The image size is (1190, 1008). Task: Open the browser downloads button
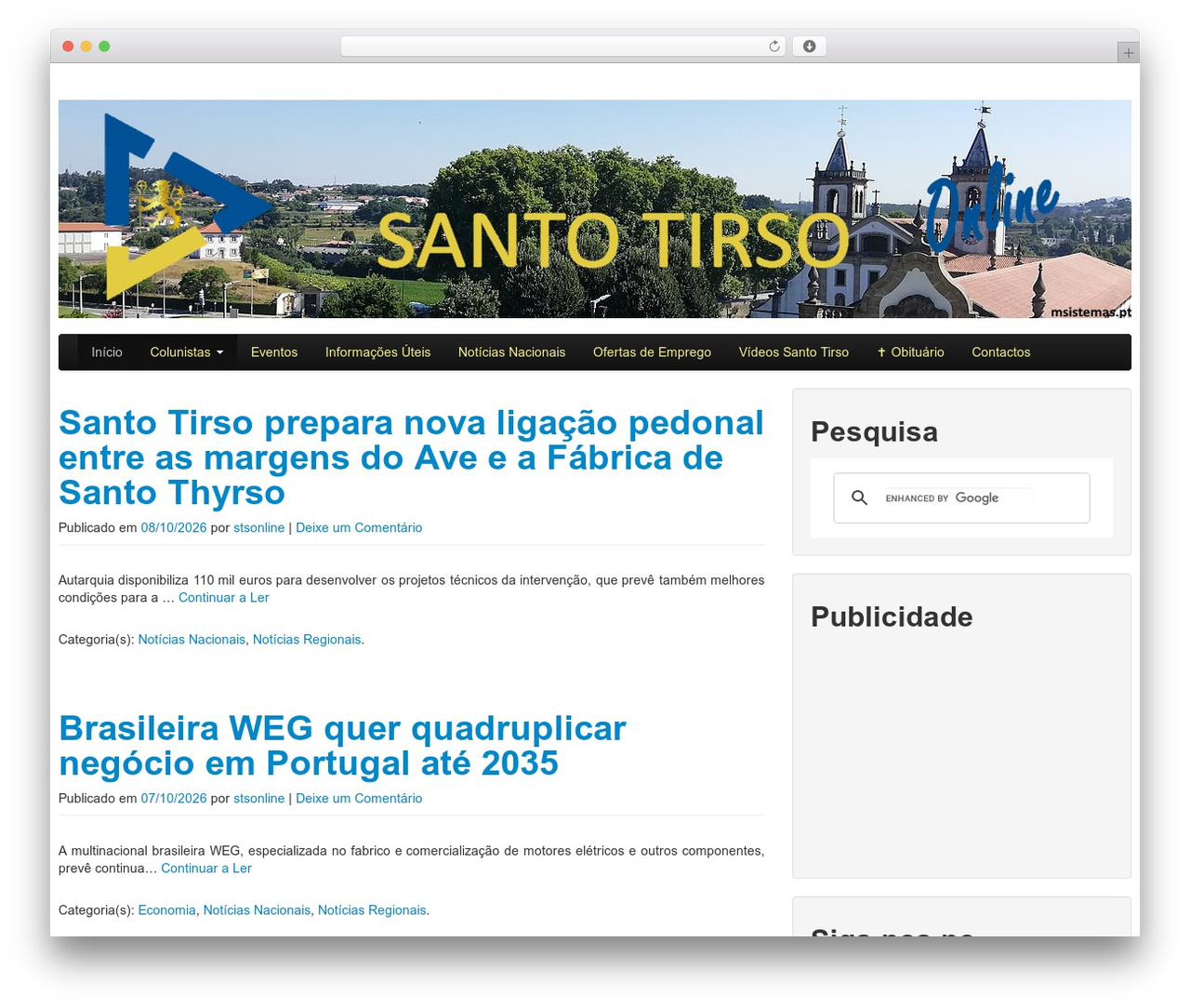tap(809, 46)
